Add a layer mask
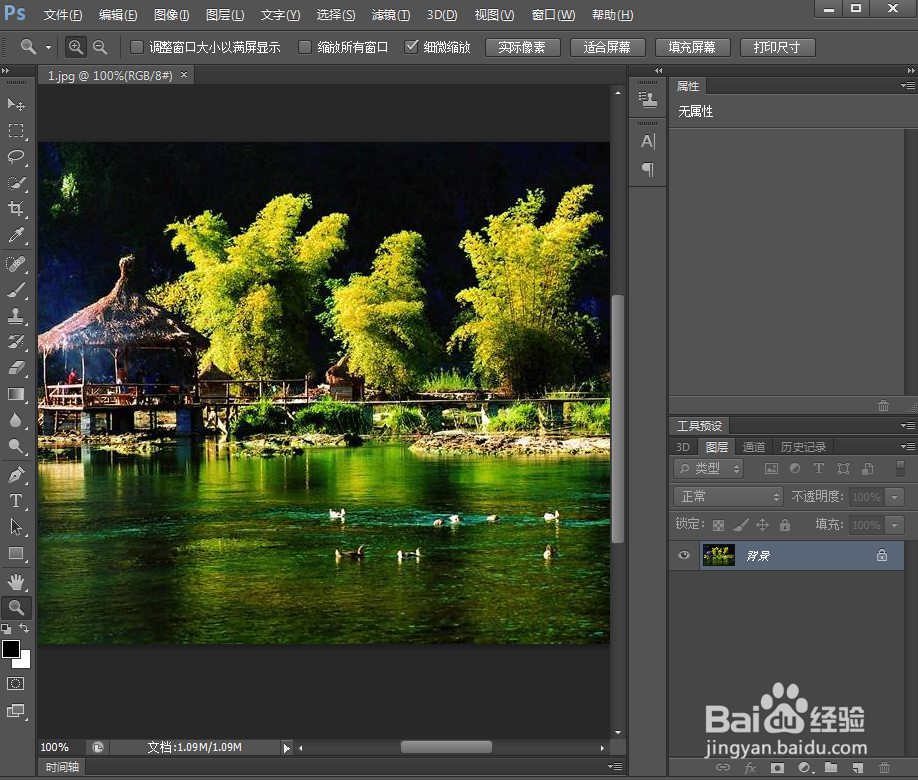Image resolution: width=918 pixels, height=780 pixels. 777,767
